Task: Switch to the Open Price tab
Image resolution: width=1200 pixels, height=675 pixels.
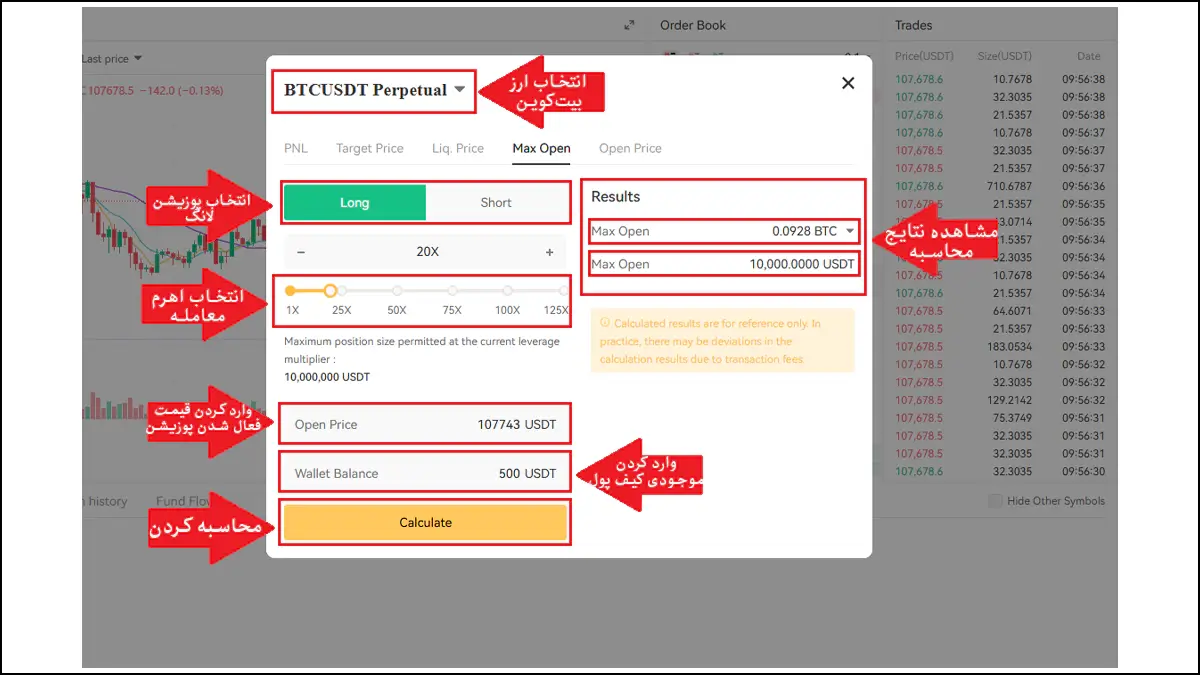Action: (x=630, y=148)
